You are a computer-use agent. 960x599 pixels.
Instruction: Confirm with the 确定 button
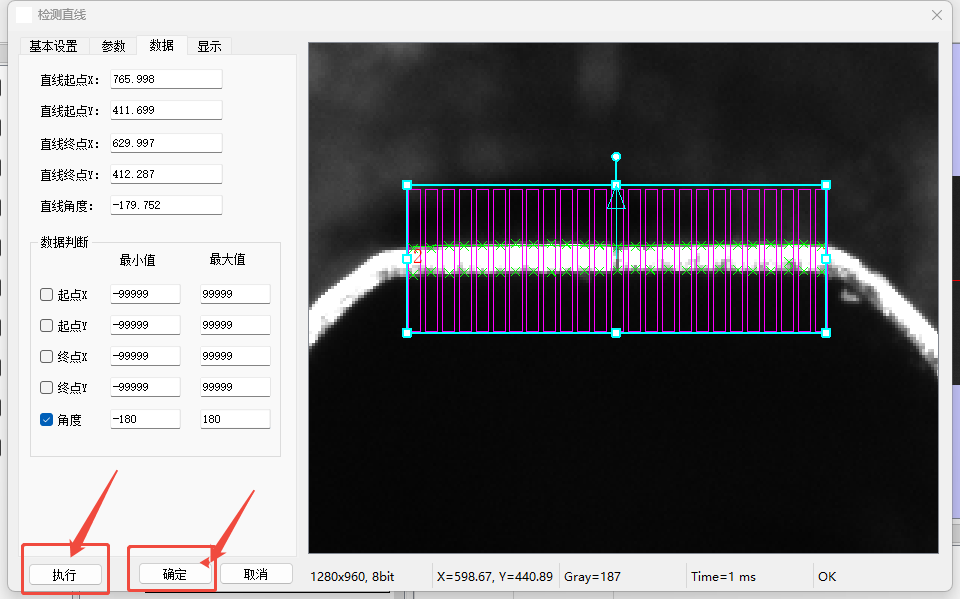175,574
